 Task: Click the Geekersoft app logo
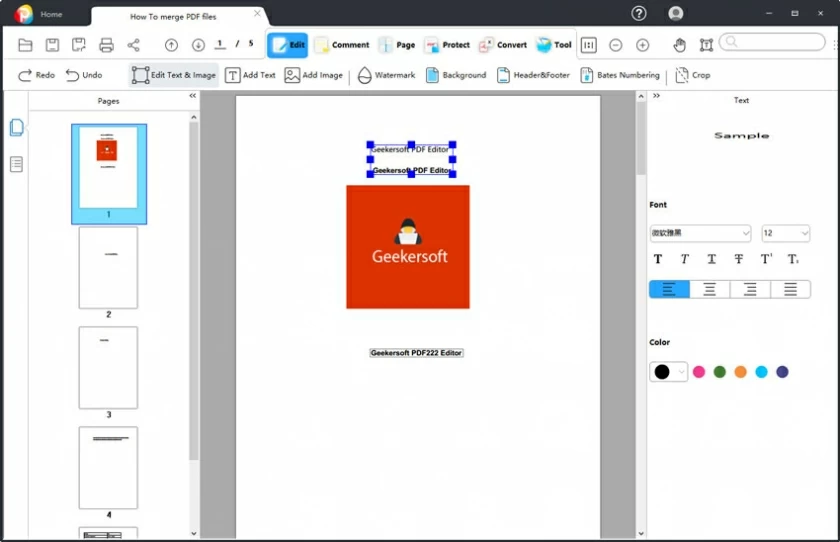[x=24, y=14]
